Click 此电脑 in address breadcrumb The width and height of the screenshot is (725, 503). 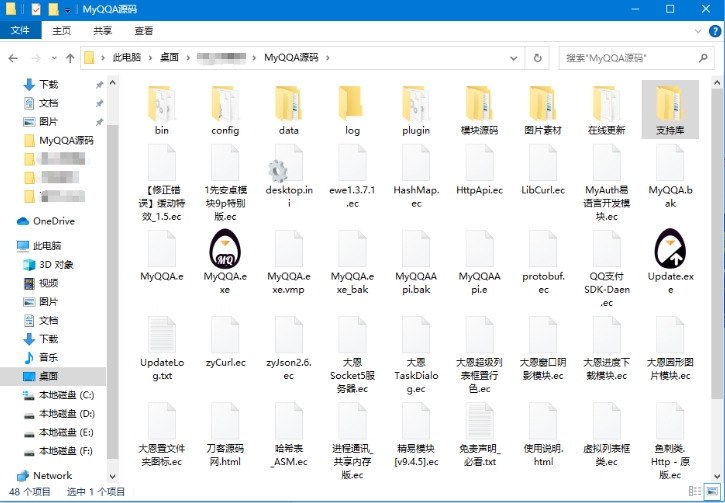coord(127,58)
